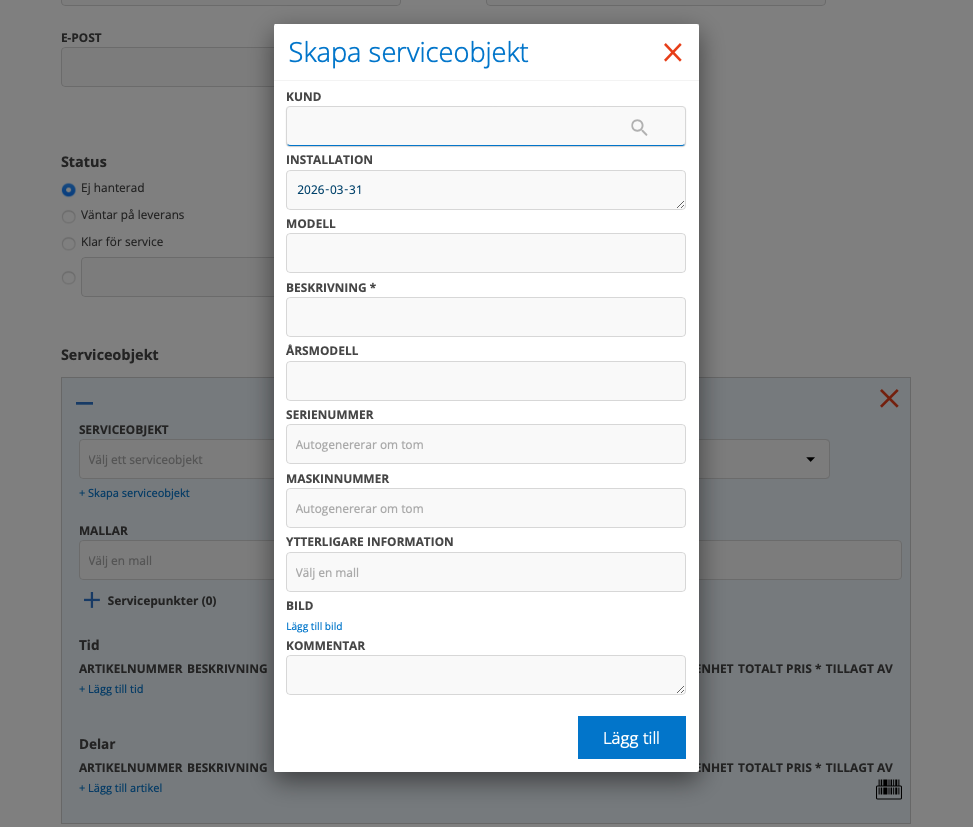Click the search icon in Kund field

(x=639, y=127)
